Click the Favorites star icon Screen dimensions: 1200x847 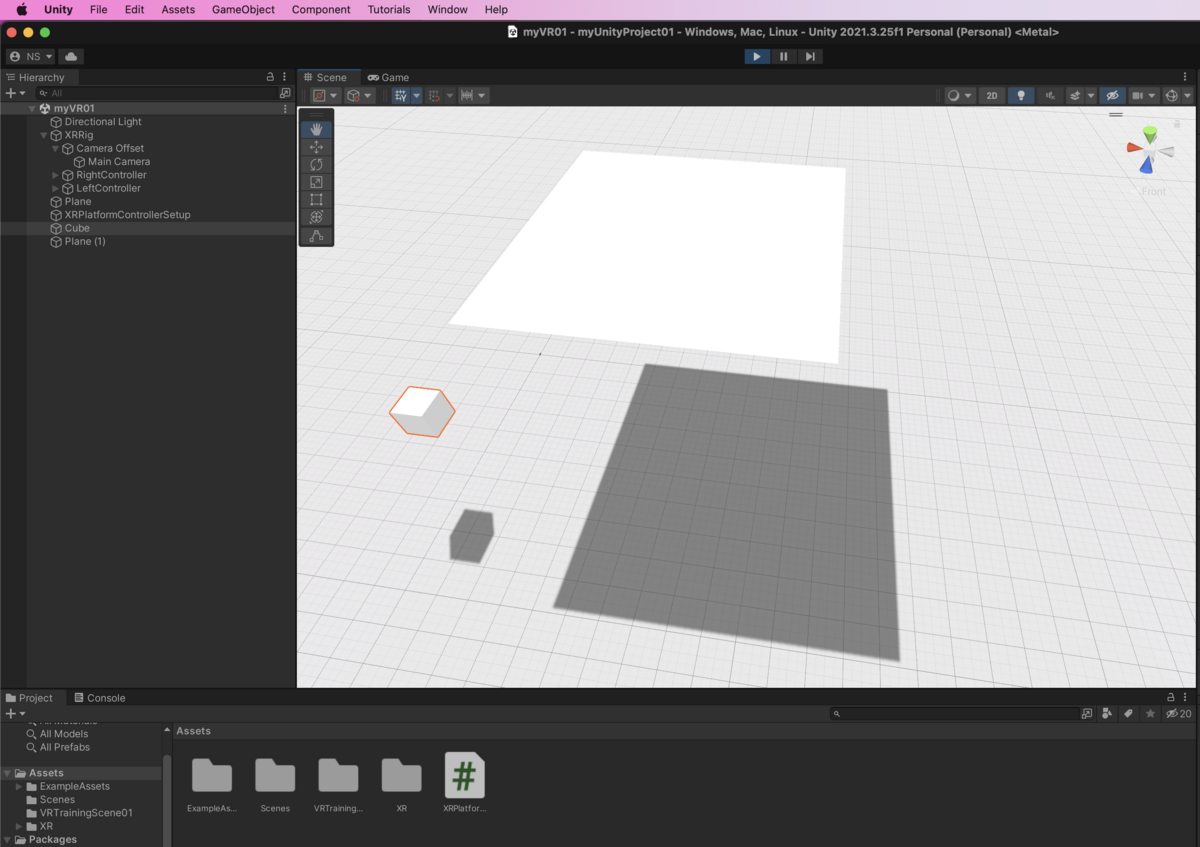1150,714
